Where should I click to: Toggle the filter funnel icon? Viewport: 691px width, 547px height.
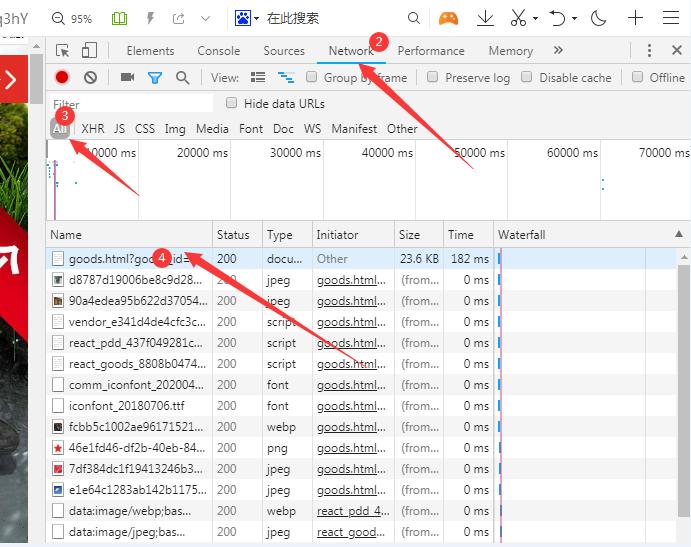click(155, 77)
